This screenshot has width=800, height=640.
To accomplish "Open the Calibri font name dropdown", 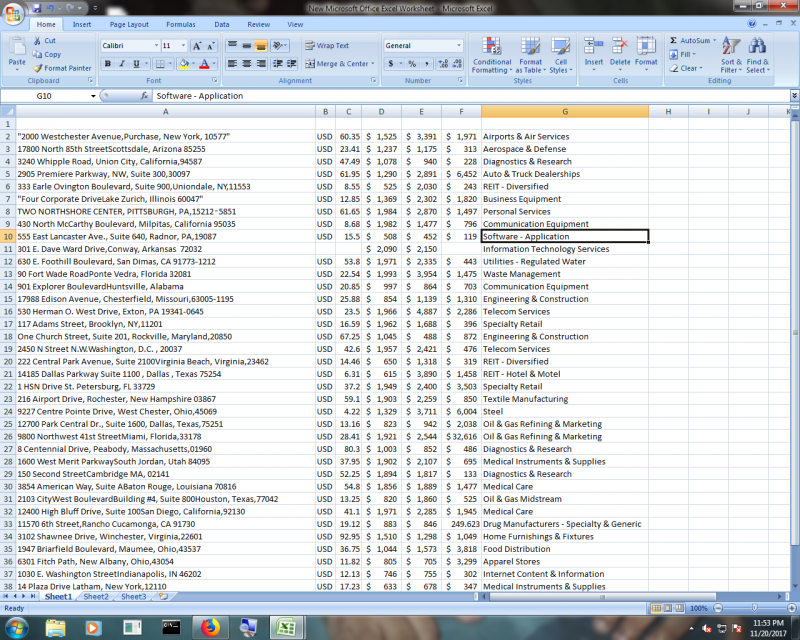I will click(156, 45).
